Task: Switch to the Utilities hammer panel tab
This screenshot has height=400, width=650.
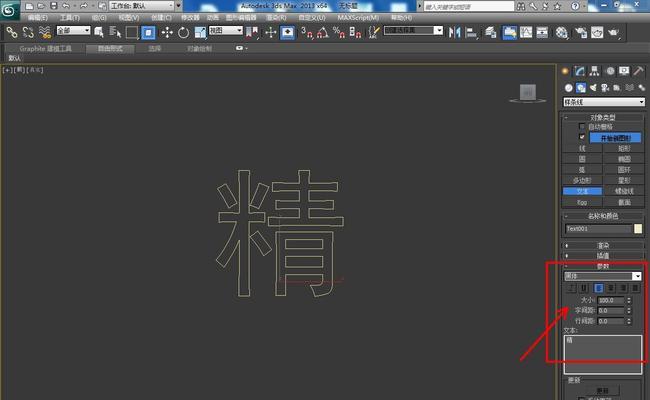Action: [638, 71]
